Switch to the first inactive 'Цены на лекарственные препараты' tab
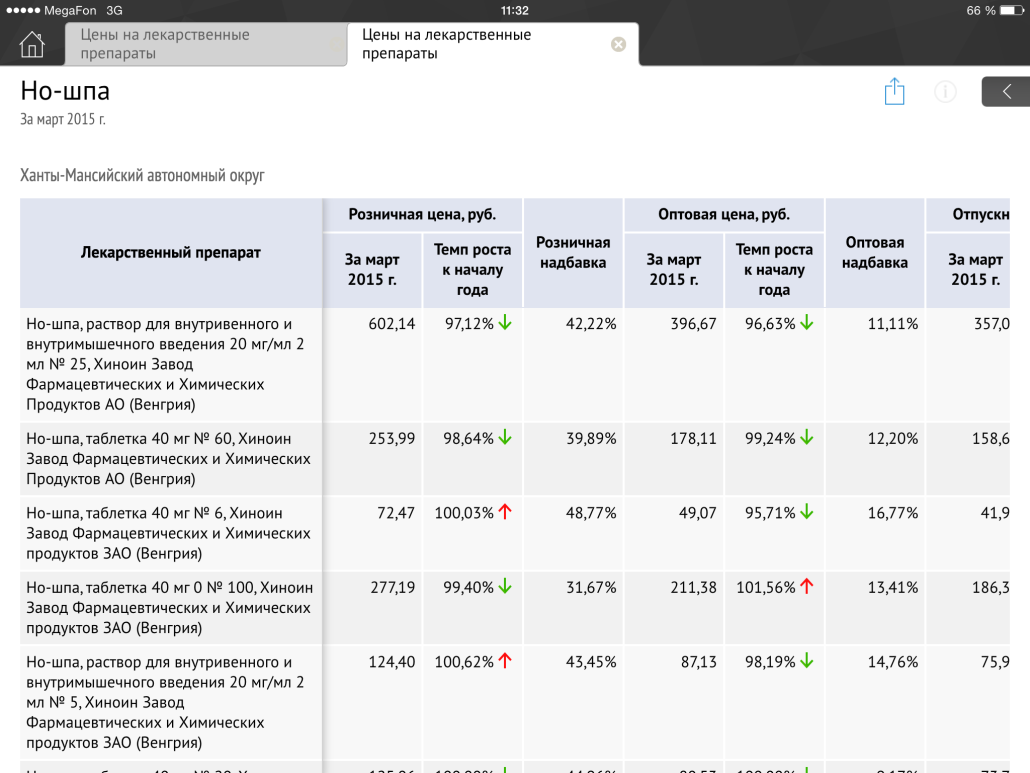Image resolution: width=1030 pixels, height=773 pixels. (x=206, y=44)
